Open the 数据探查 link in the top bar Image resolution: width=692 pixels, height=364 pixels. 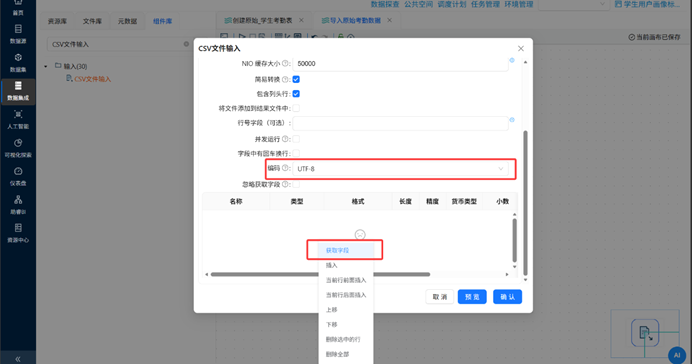385,4
